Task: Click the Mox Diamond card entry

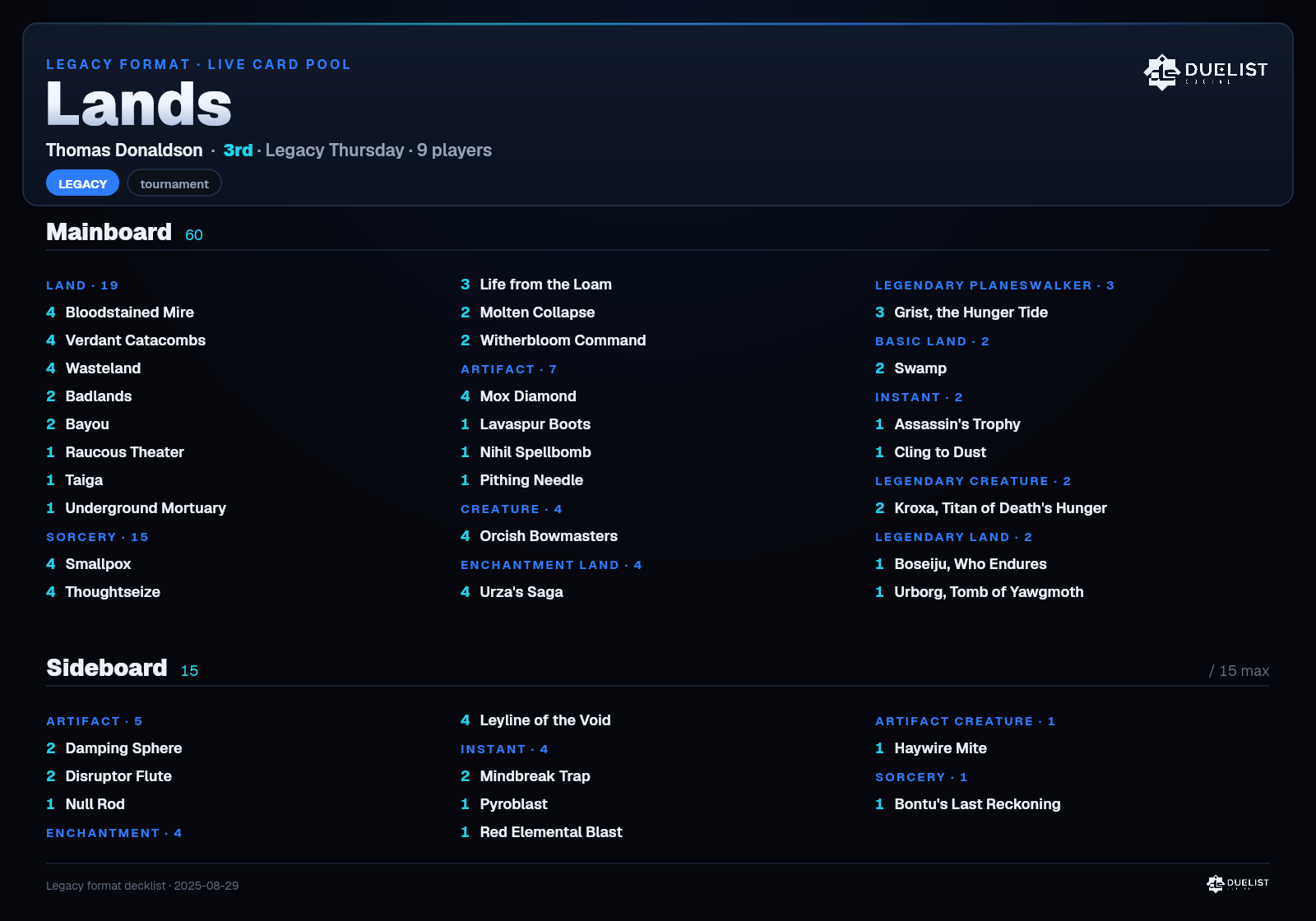Action: [x=518, y=396]
